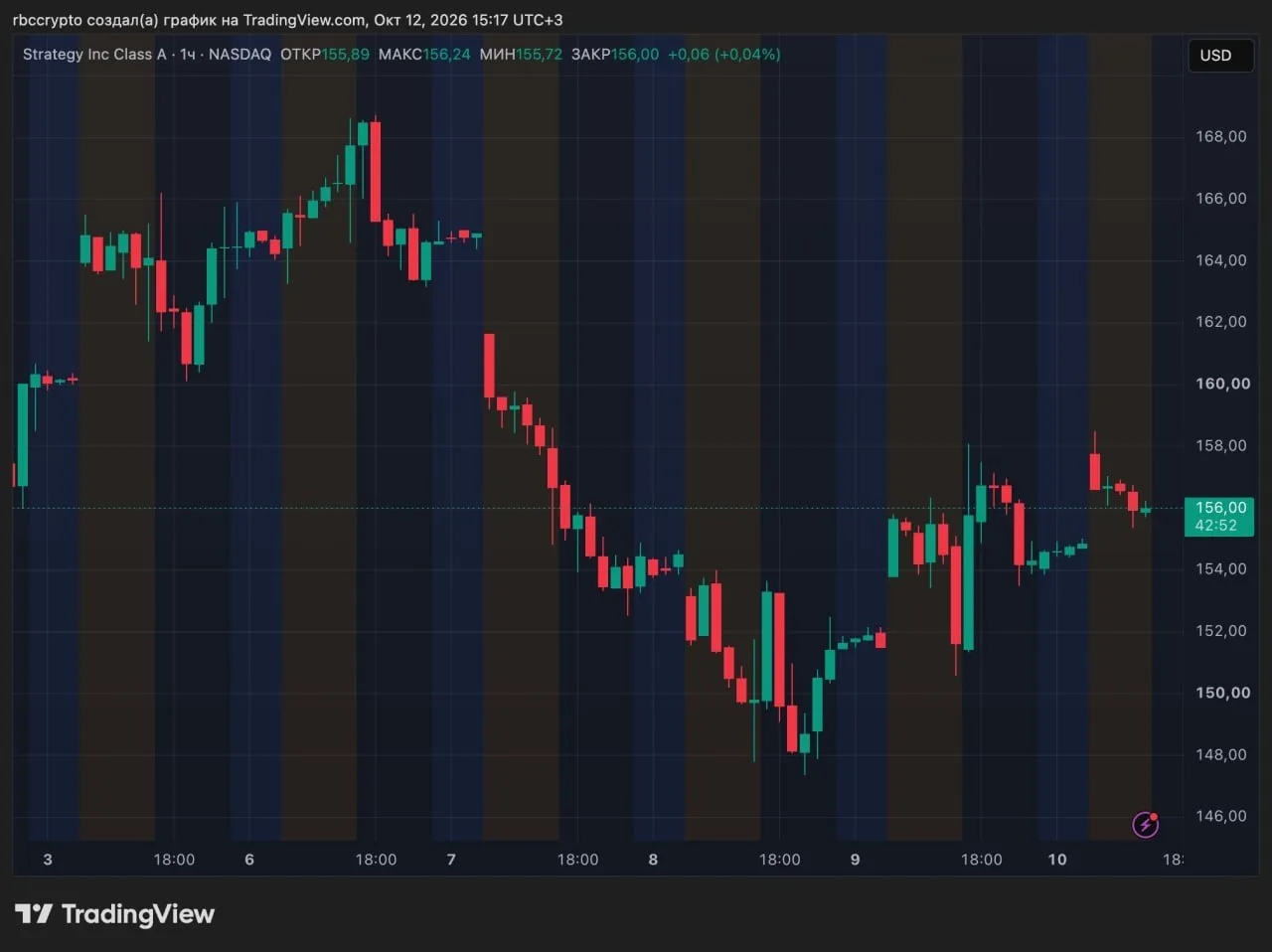Click the 150,00 price axis label
Screen dimensions: 1272x952
(1222, 693)
